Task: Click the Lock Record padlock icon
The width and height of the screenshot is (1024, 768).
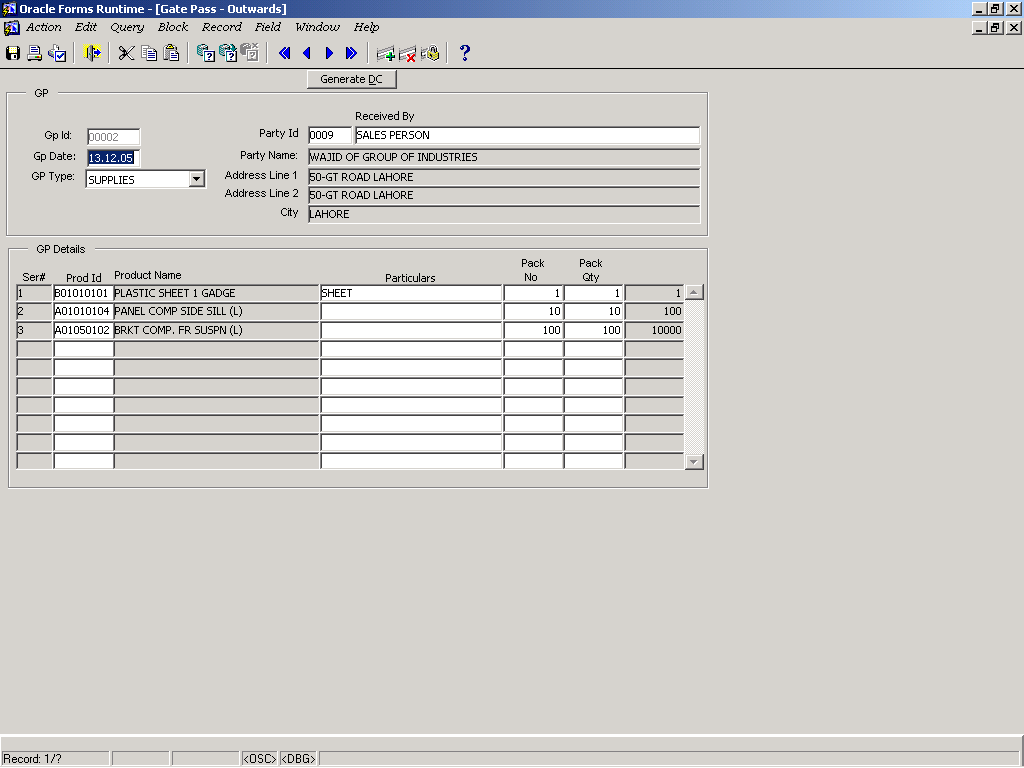Action: click(431, 53)
